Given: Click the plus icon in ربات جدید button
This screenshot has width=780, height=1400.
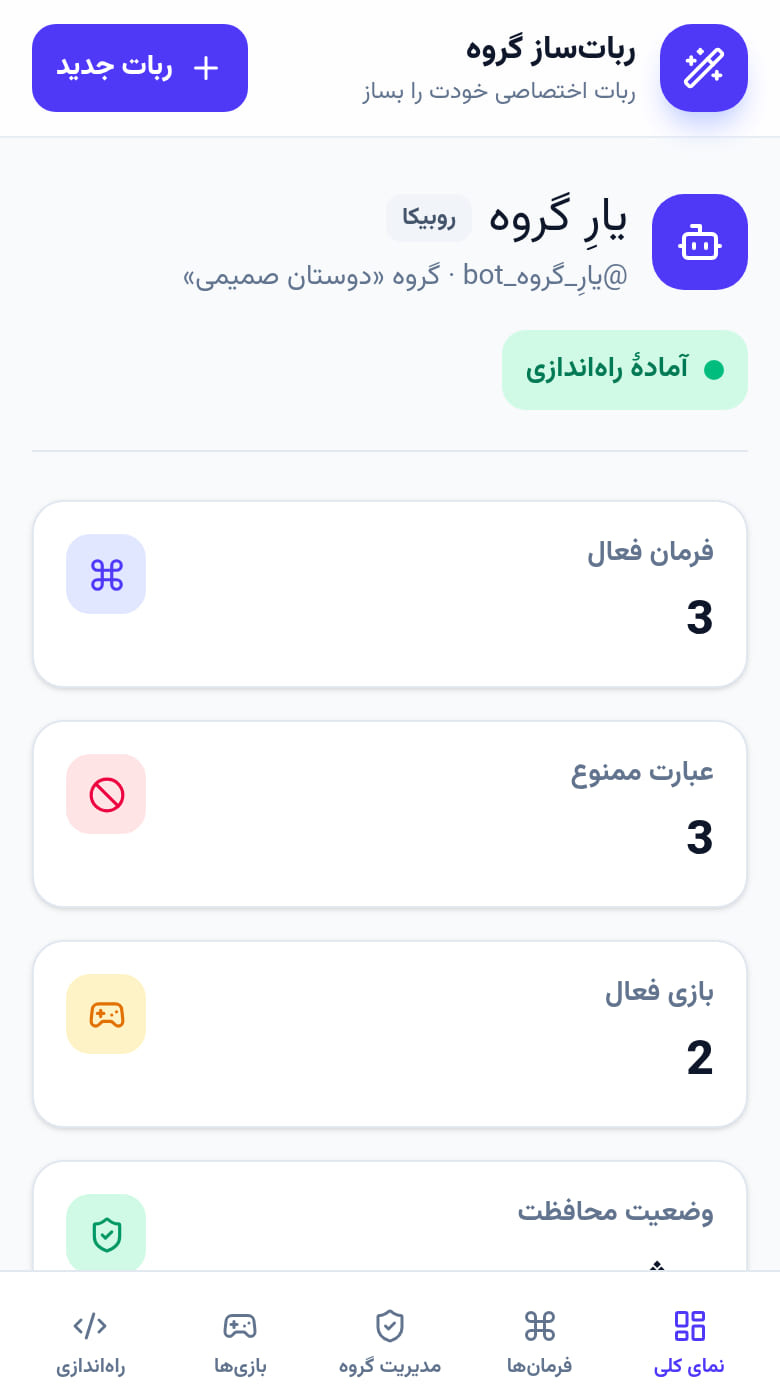Looking at the screenshot, I should click(205, 68).
